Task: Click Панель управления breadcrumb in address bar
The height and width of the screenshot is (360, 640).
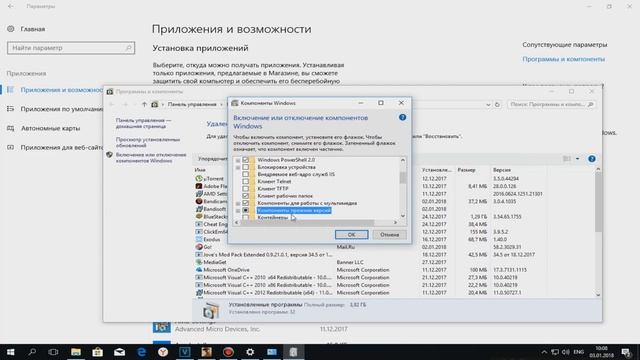Action: [192, 104]
